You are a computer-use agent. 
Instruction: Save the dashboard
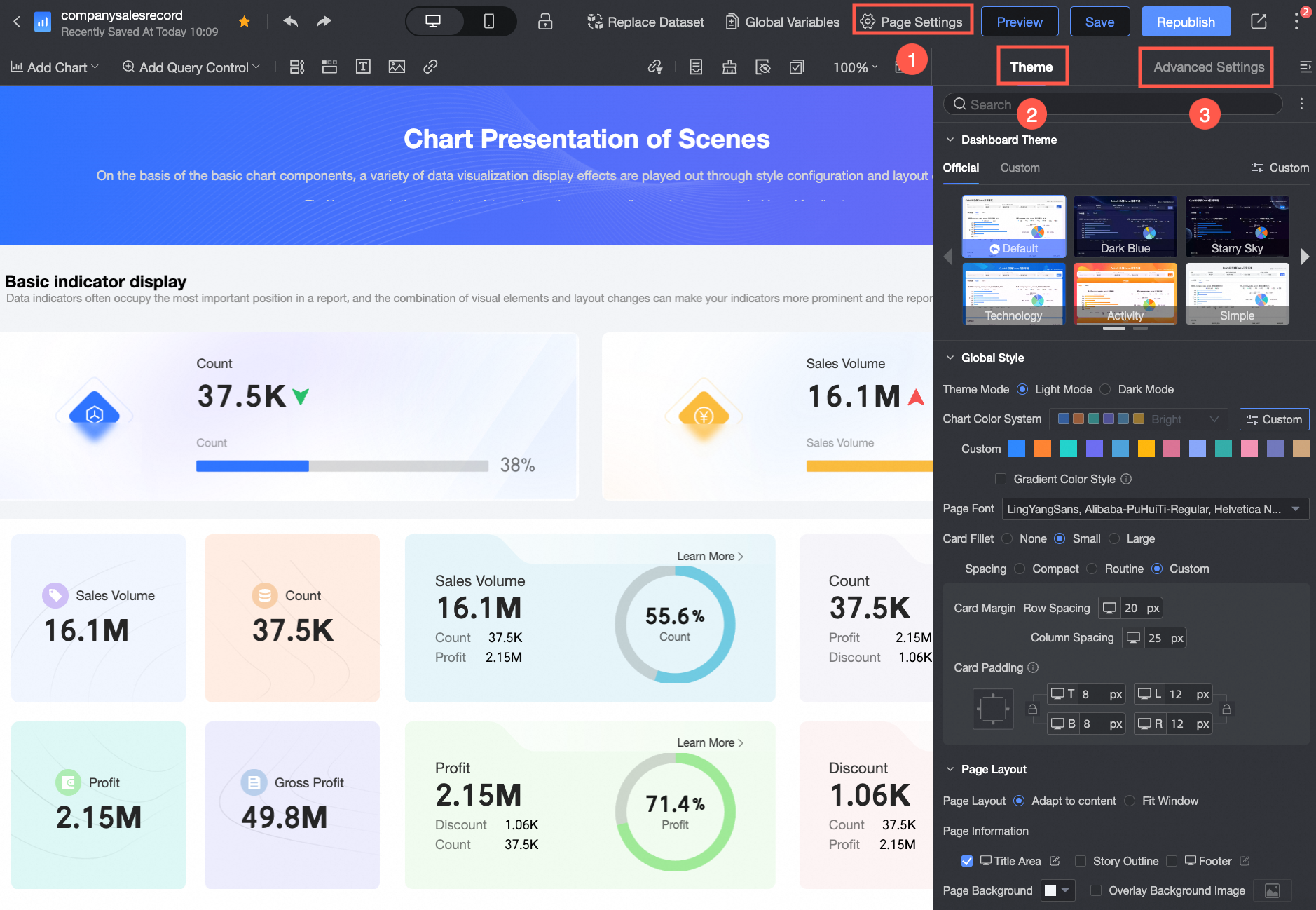click(x=1099, y=22)
